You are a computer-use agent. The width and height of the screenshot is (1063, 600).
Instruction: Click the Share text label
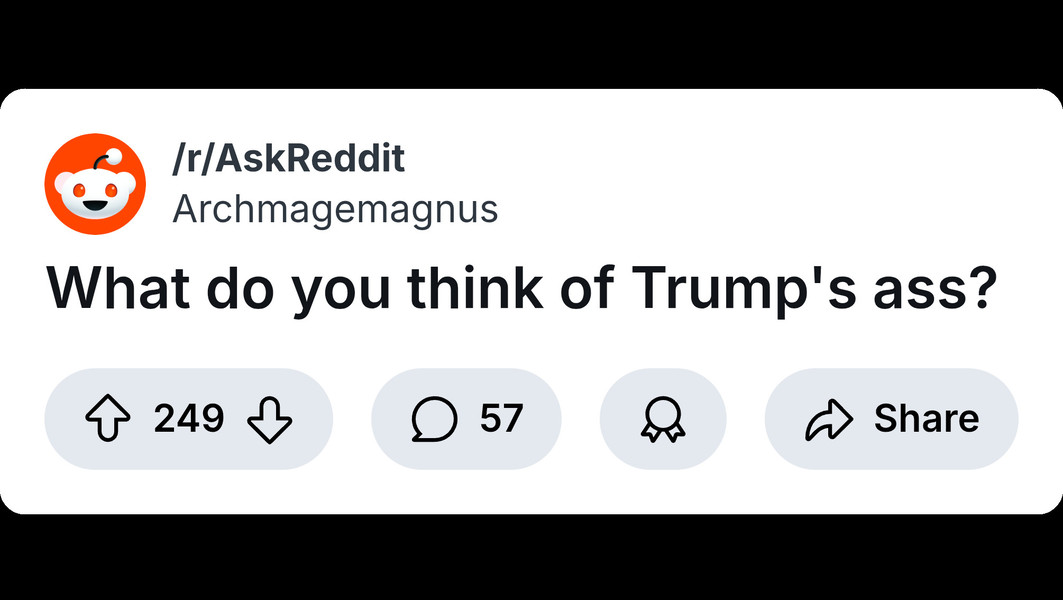click(926, 419)
